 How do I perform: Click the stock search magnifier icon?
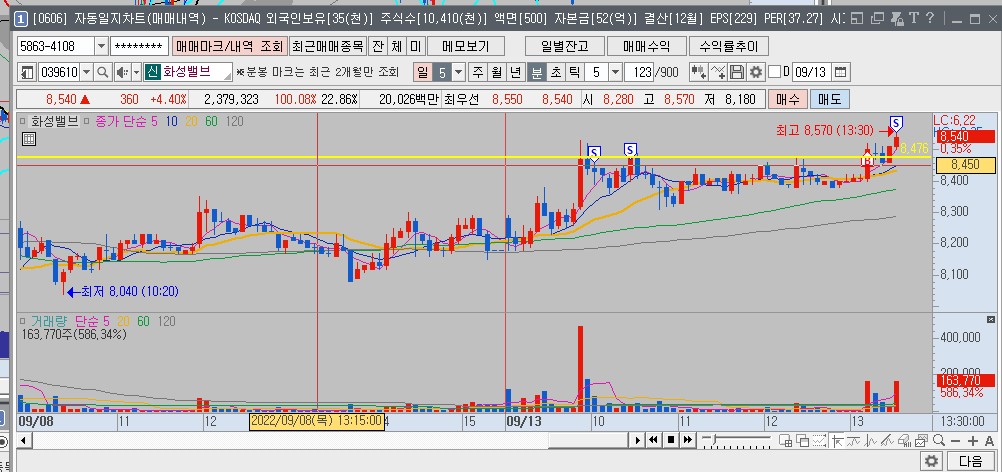(102, 72)
